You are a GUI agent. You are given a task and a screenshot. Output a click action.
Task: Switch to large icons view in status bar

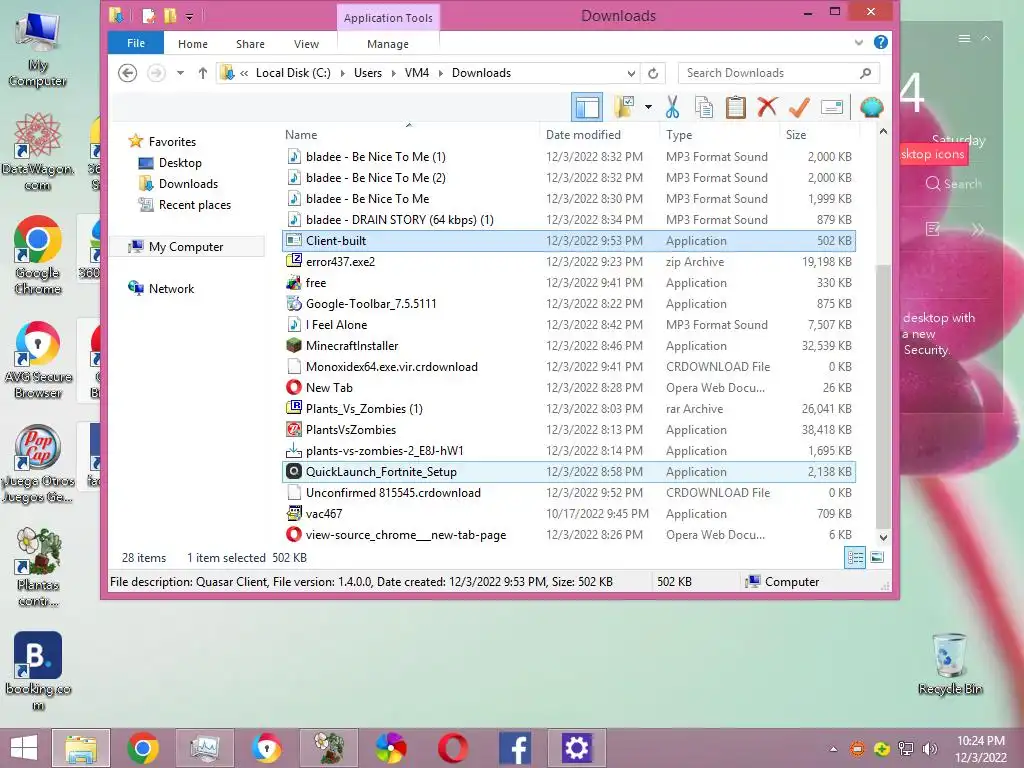tap(877, 557)
